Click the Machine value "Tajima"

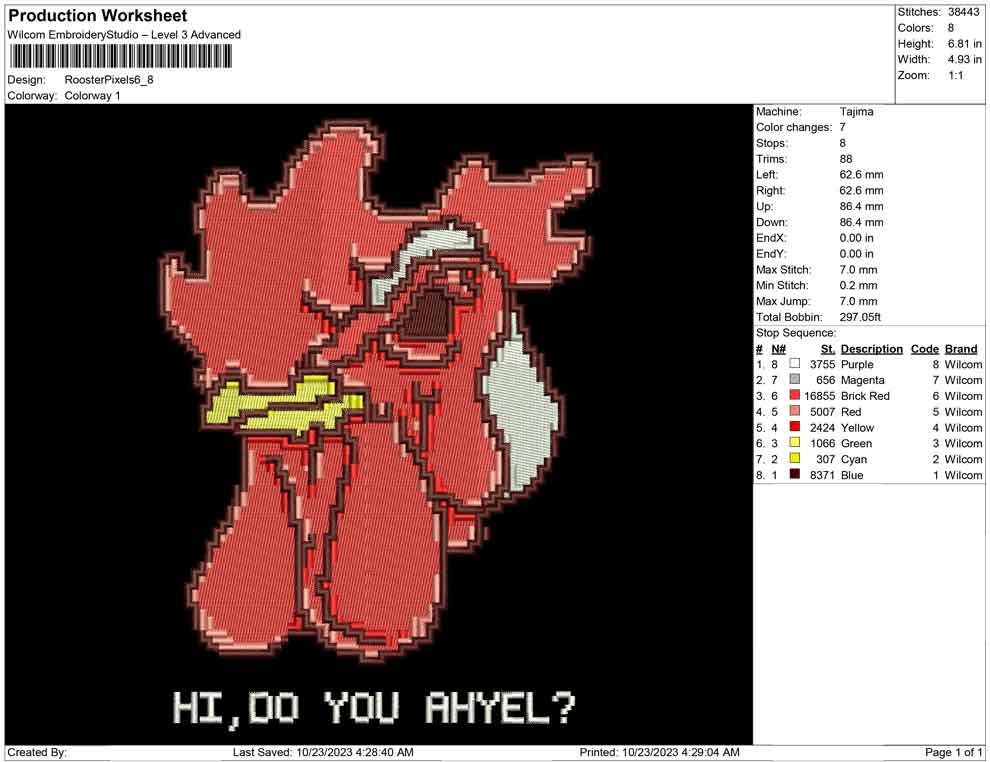[x=857, y=111]
